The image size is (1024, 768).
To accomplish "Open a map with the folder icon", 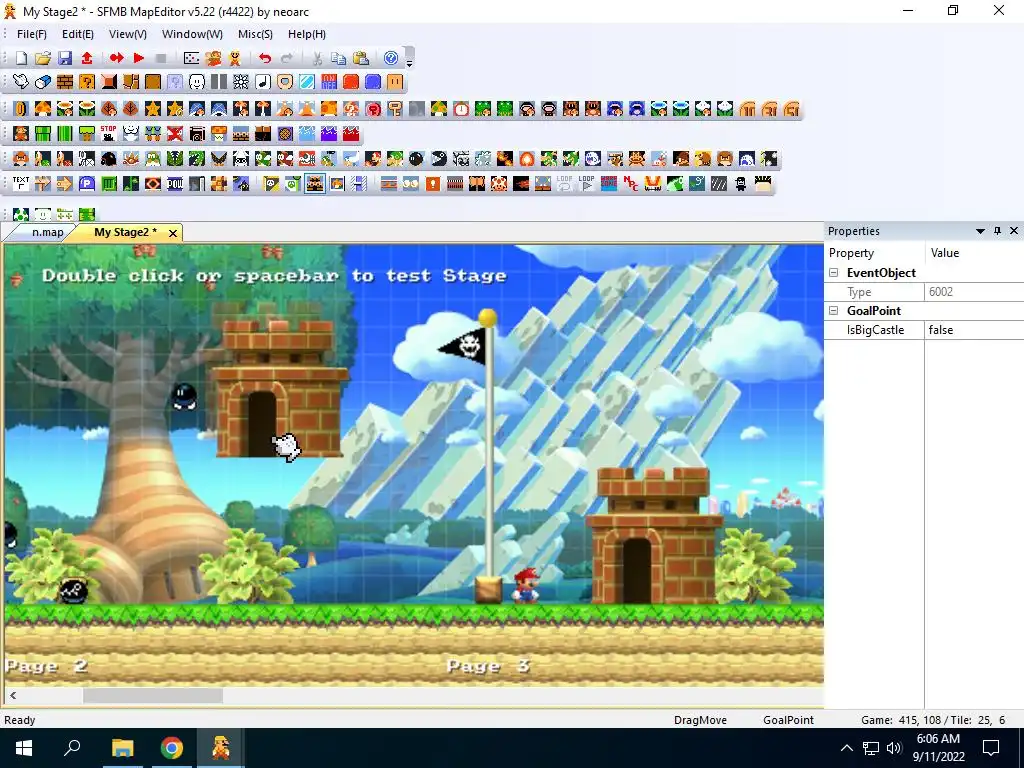I will [x=43, y=58].
